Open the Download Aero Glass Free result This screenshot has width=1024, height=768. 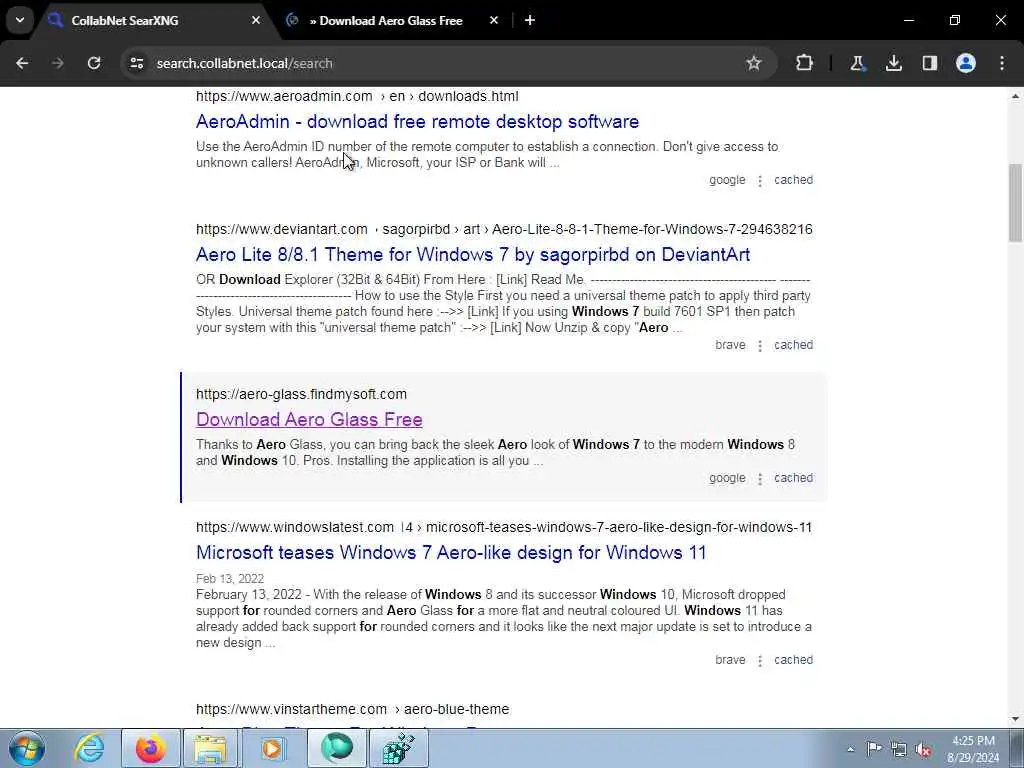pyautogui.click(x=309, y=419)
